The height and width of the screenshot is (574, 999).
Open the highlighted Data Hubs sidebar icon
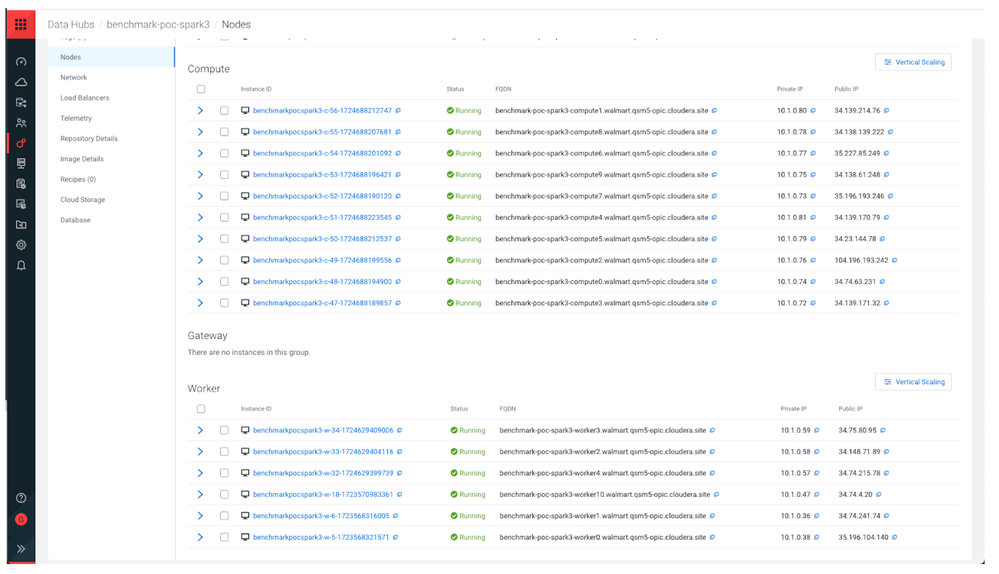[x=21, y=143]
